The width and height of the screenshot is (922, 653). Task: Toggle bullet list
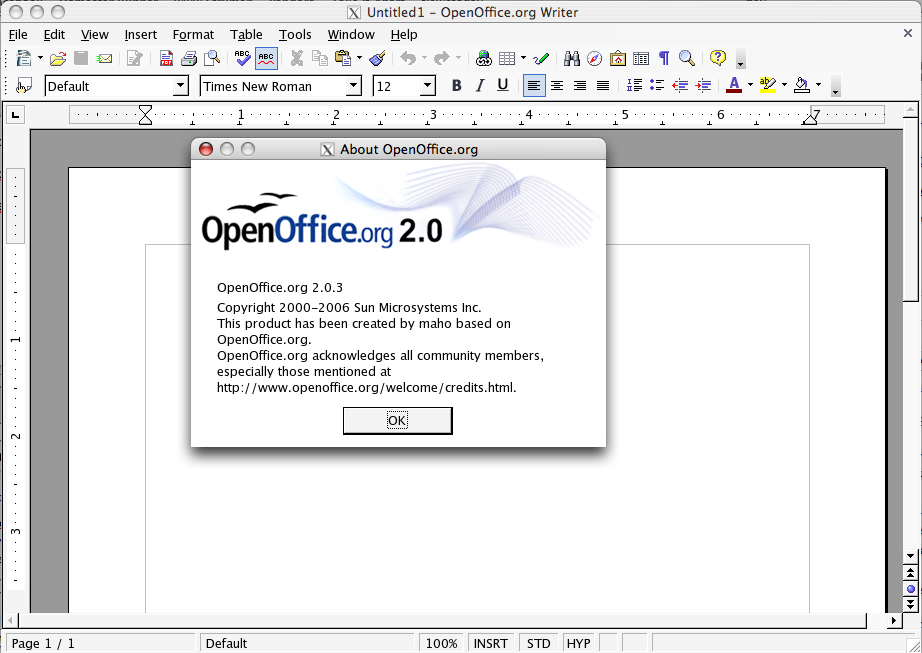[x=657, y=86]
